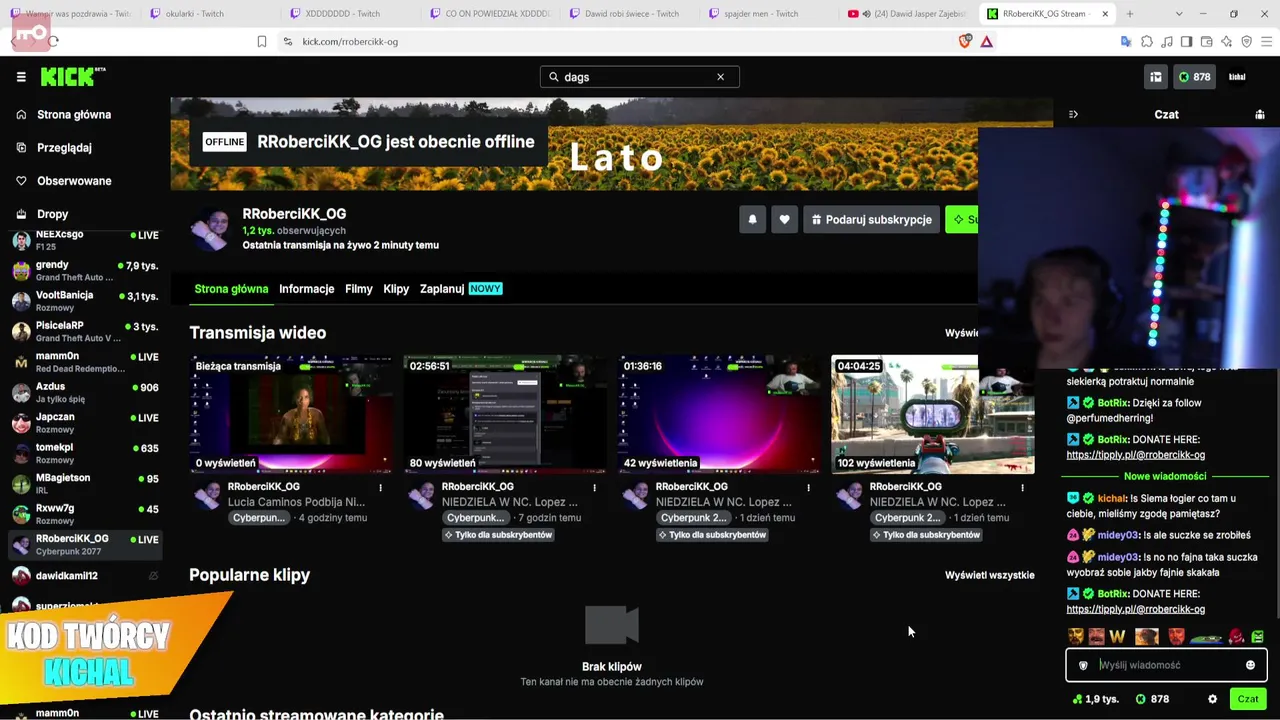Open the 04:04:25 video thumbnail
Image resolution: width=1280 pixels, height=720 pixels.
point(933,414)
